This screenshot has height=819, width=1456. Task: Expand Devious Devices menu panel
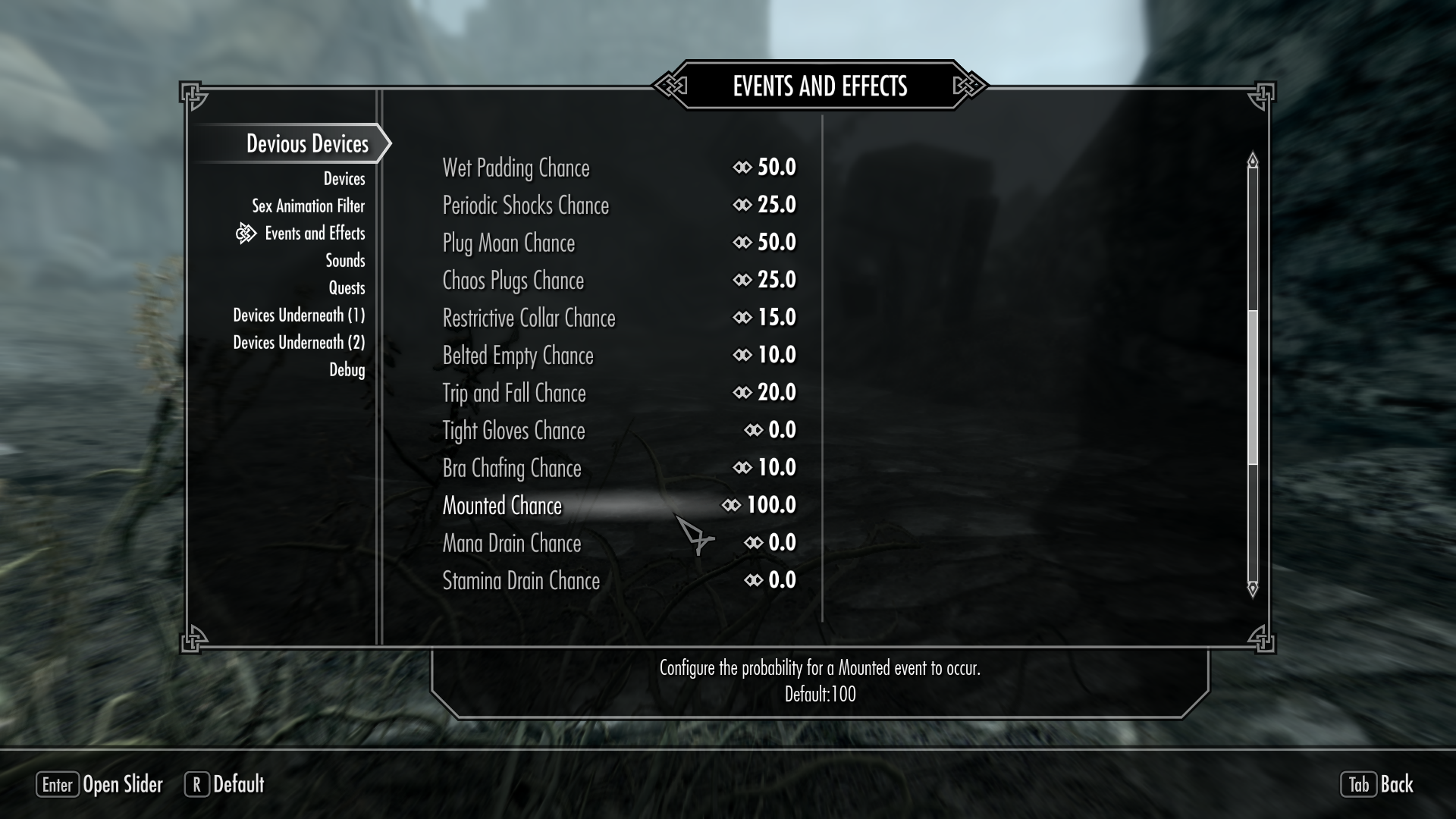[x=307, y=143]
